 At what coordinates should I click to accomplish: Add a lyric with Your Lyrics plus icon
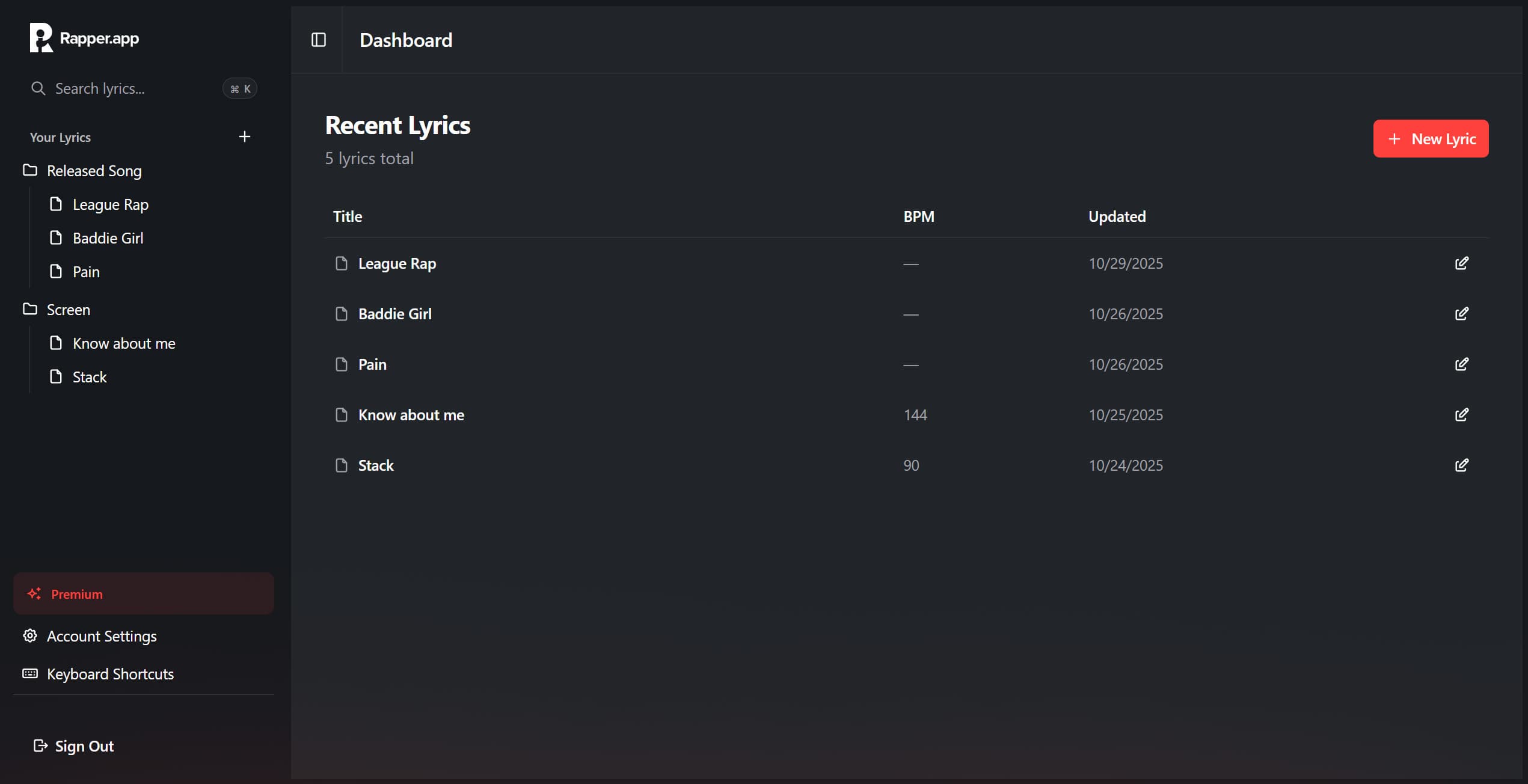coord(244,137)
